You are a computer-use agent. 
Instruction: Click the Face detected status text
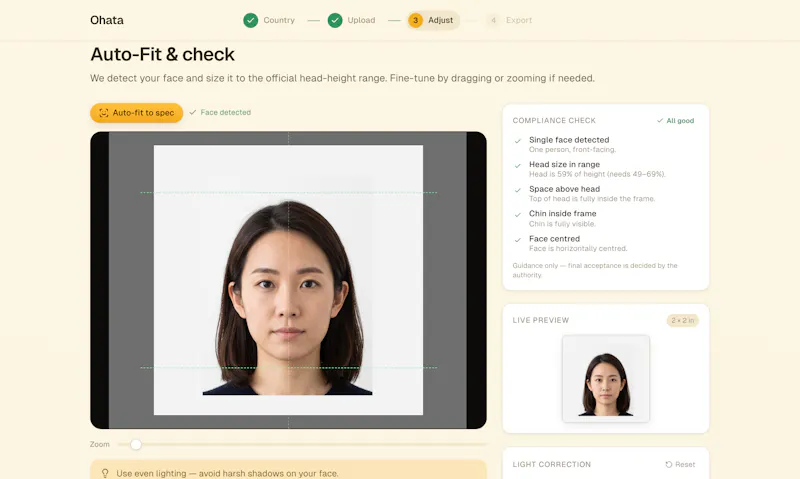tap(226, 112)
